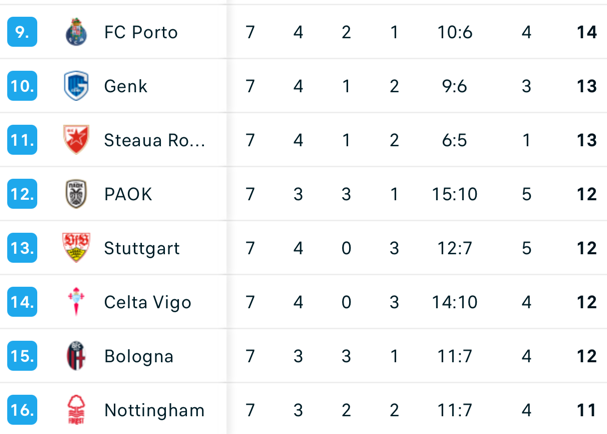
Task: Click the Steaua Roșie red star crest
Action: [x=76, y=140]
